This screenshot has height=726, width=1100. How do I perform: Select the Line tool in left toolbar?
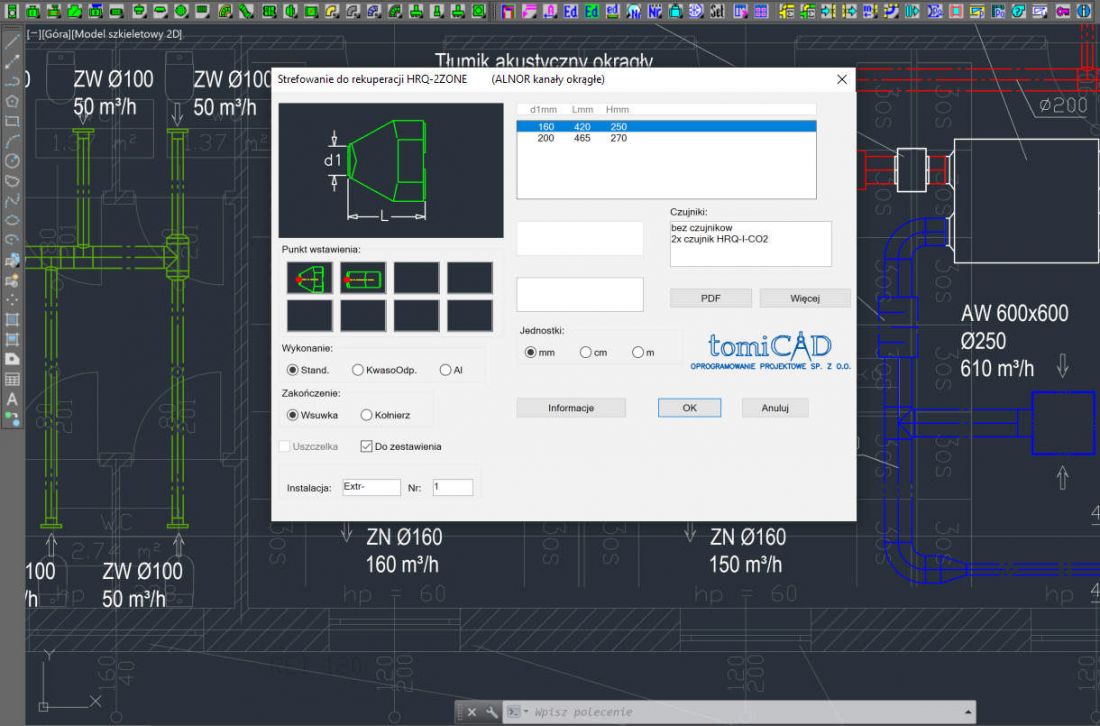tap(12, 42)
